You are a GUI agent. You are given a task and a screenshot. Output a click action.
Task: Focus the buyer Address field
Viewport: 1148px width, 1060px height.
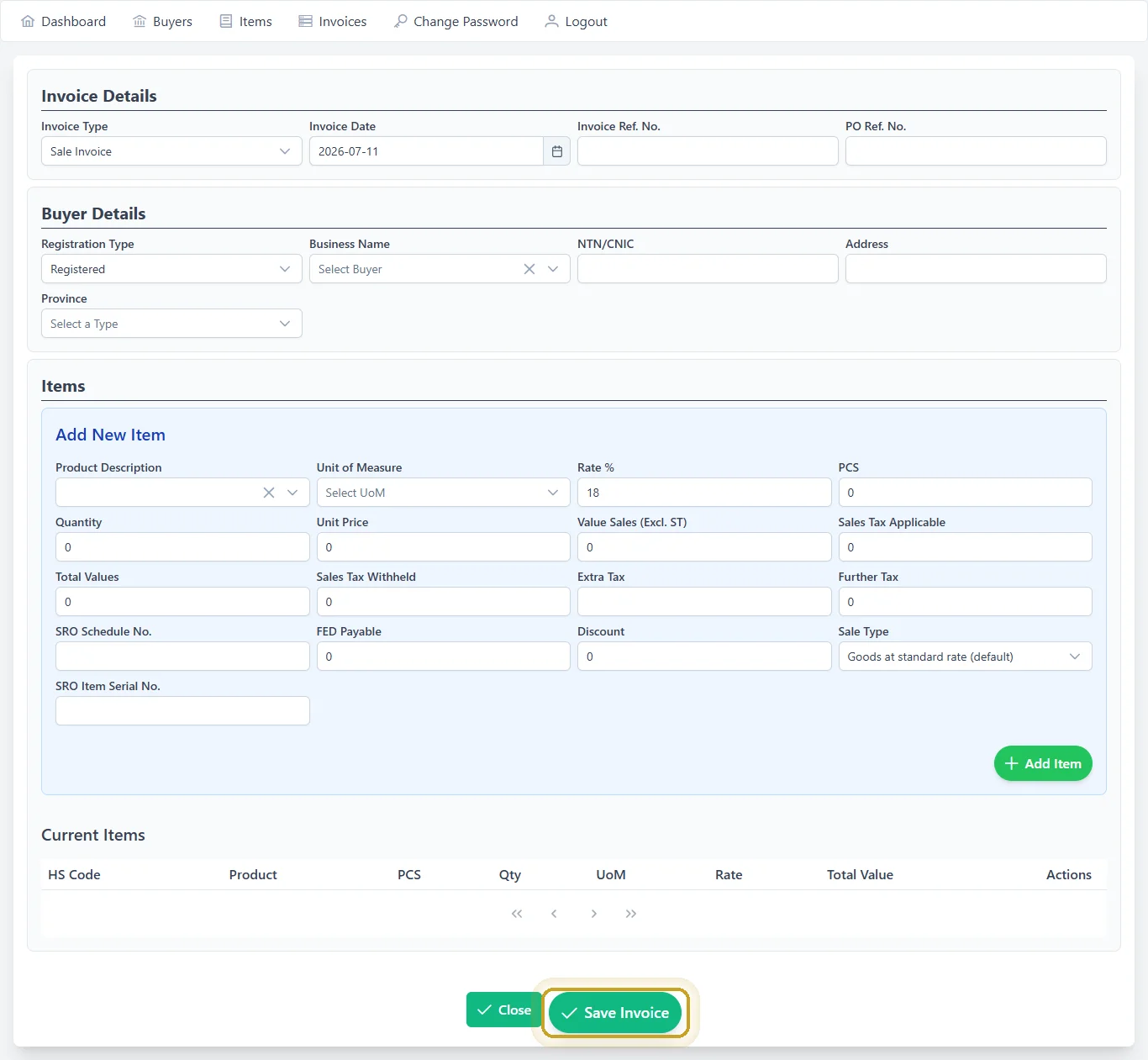976,269
